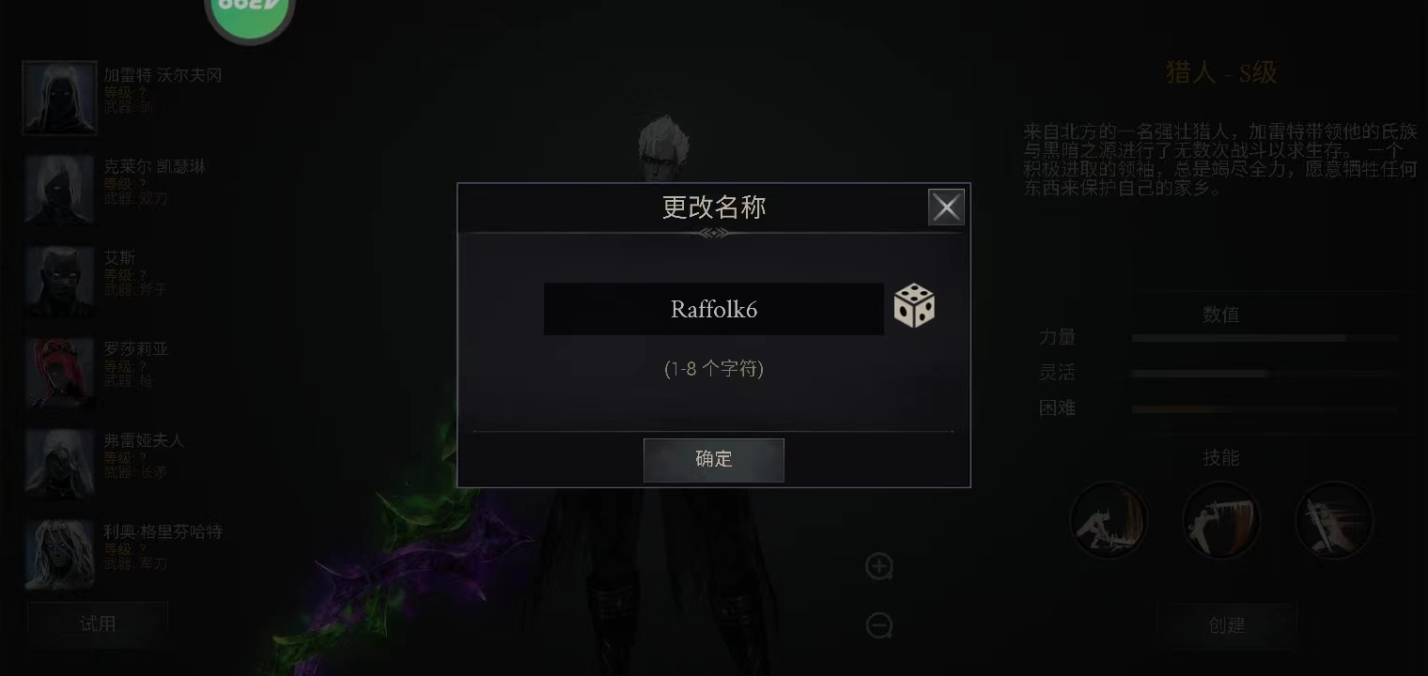Choose 克莱尔·凯瑟琳 character portrait

pyautogui.click(x=60, y=189)
